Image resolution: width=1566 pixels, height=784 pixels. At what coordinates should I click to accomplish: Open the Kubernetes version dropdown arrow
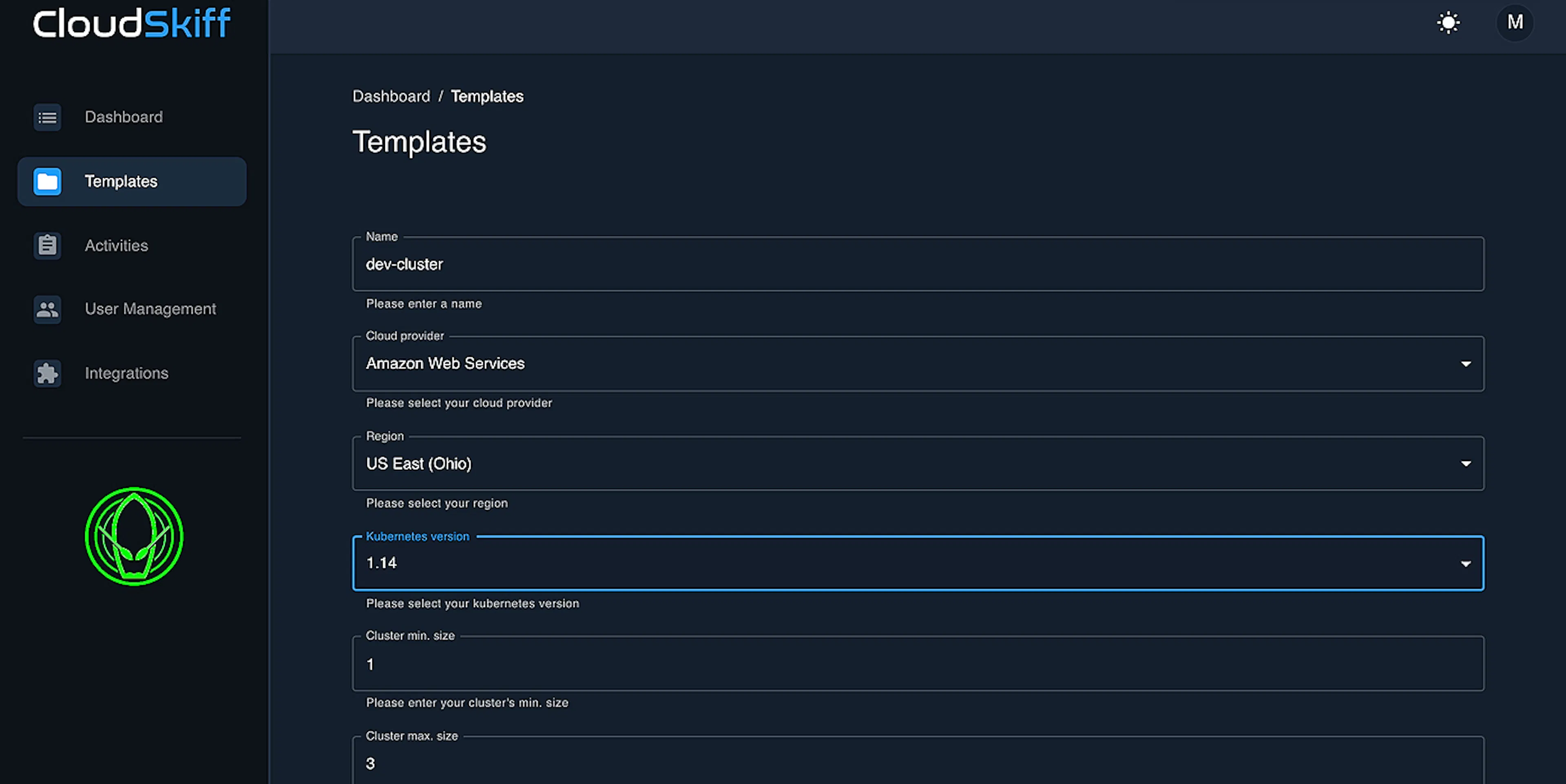(1466, 563)
